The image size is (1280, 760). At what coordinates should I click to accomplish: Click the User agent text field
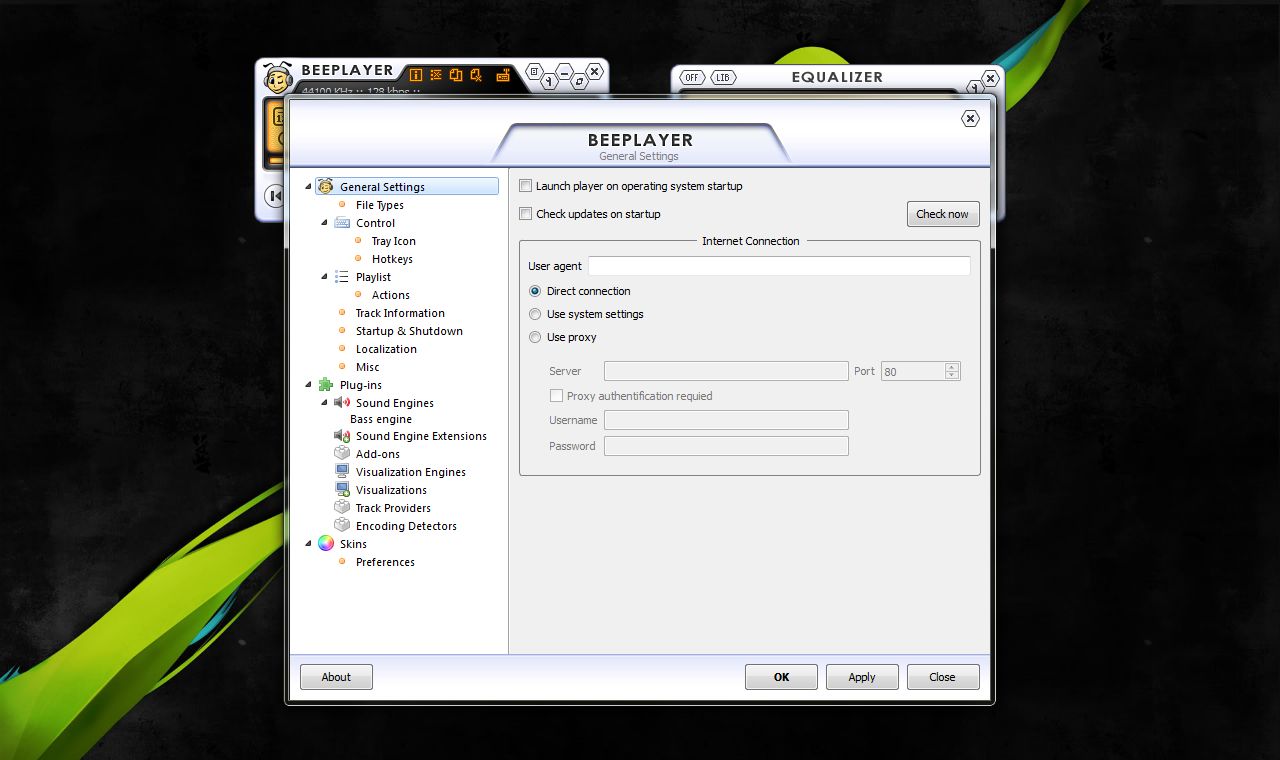click(779, 266)
